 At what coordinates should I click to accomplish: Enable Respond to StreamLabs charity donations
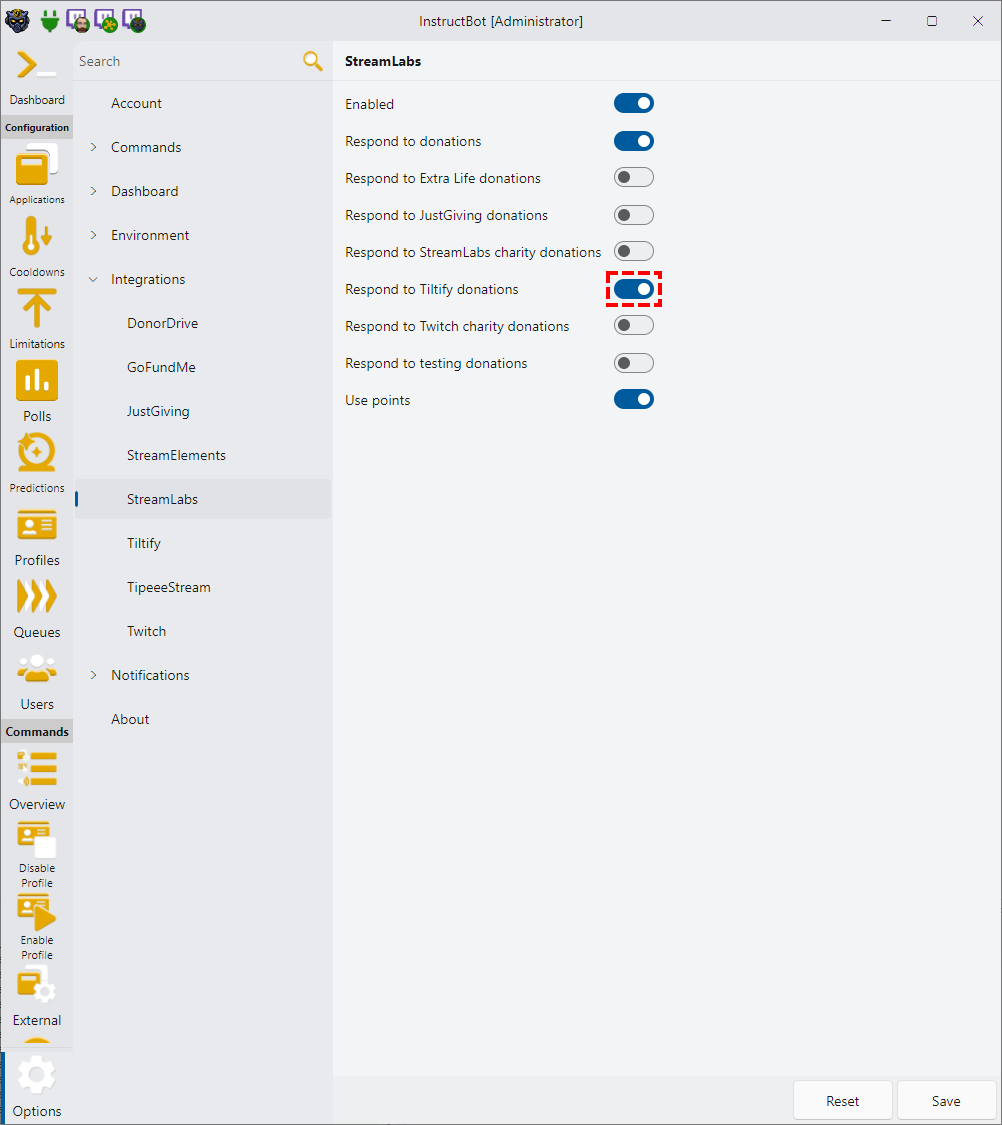click(633, 251)
